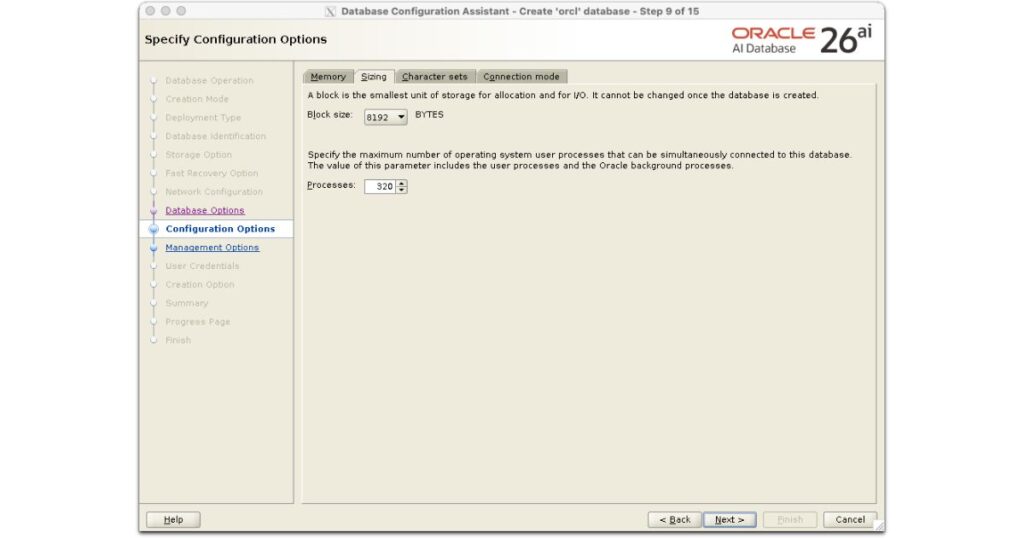Screen dimensions: 1024x538
Task: Click the Oracle AI Database logo
Action: point(801,40)
